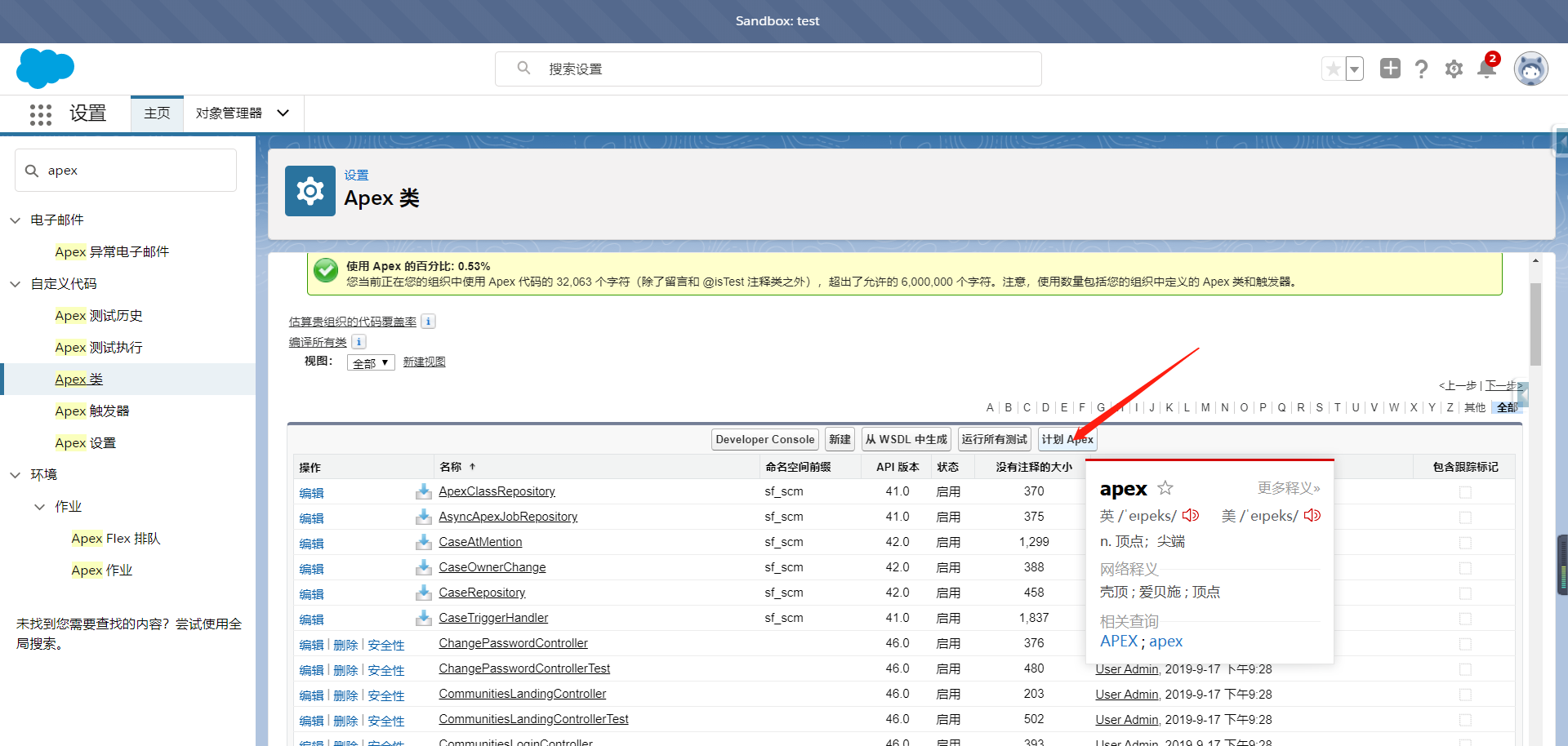Download icon for CaseTriggerHandler row

(x=423, y=618)
